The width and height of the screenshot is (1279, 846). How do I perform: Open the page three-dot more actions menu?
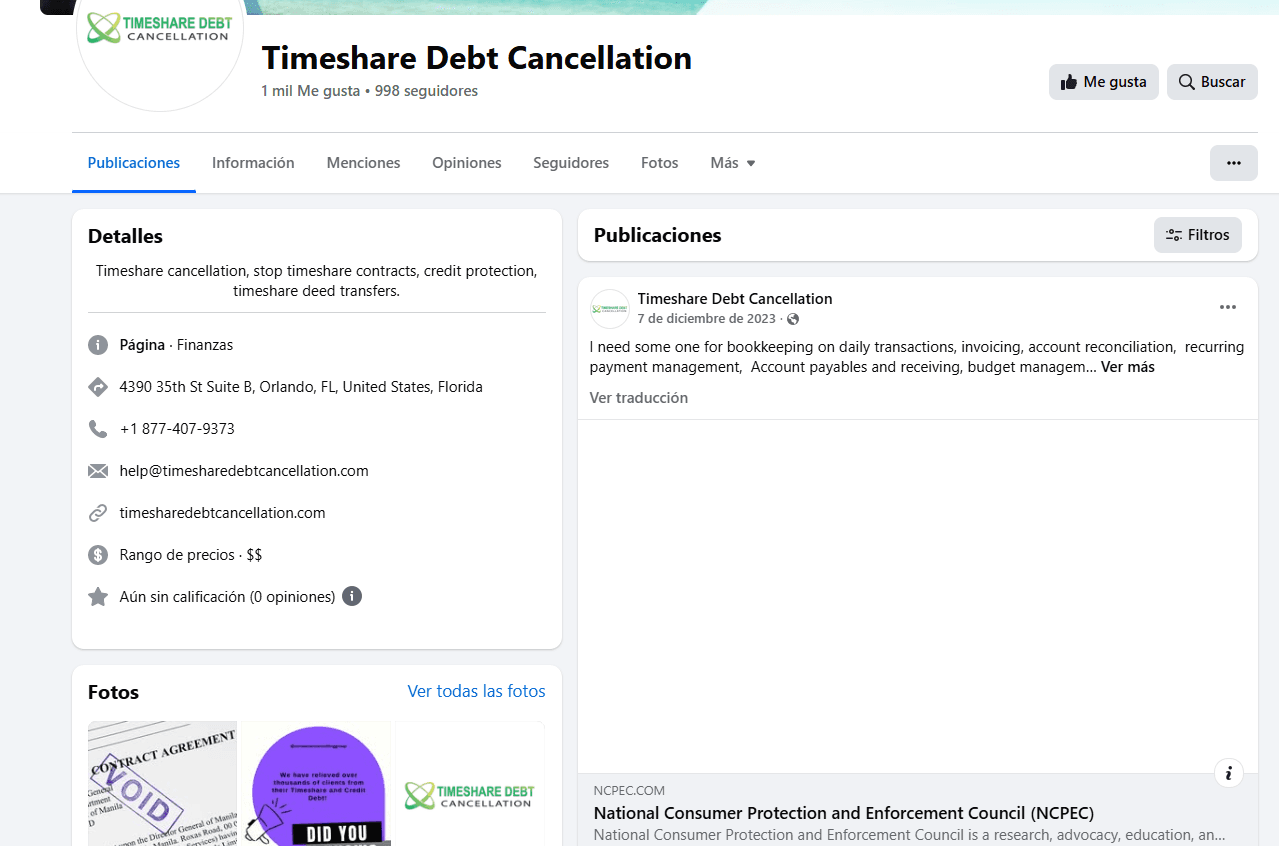tap(1233, 163)
